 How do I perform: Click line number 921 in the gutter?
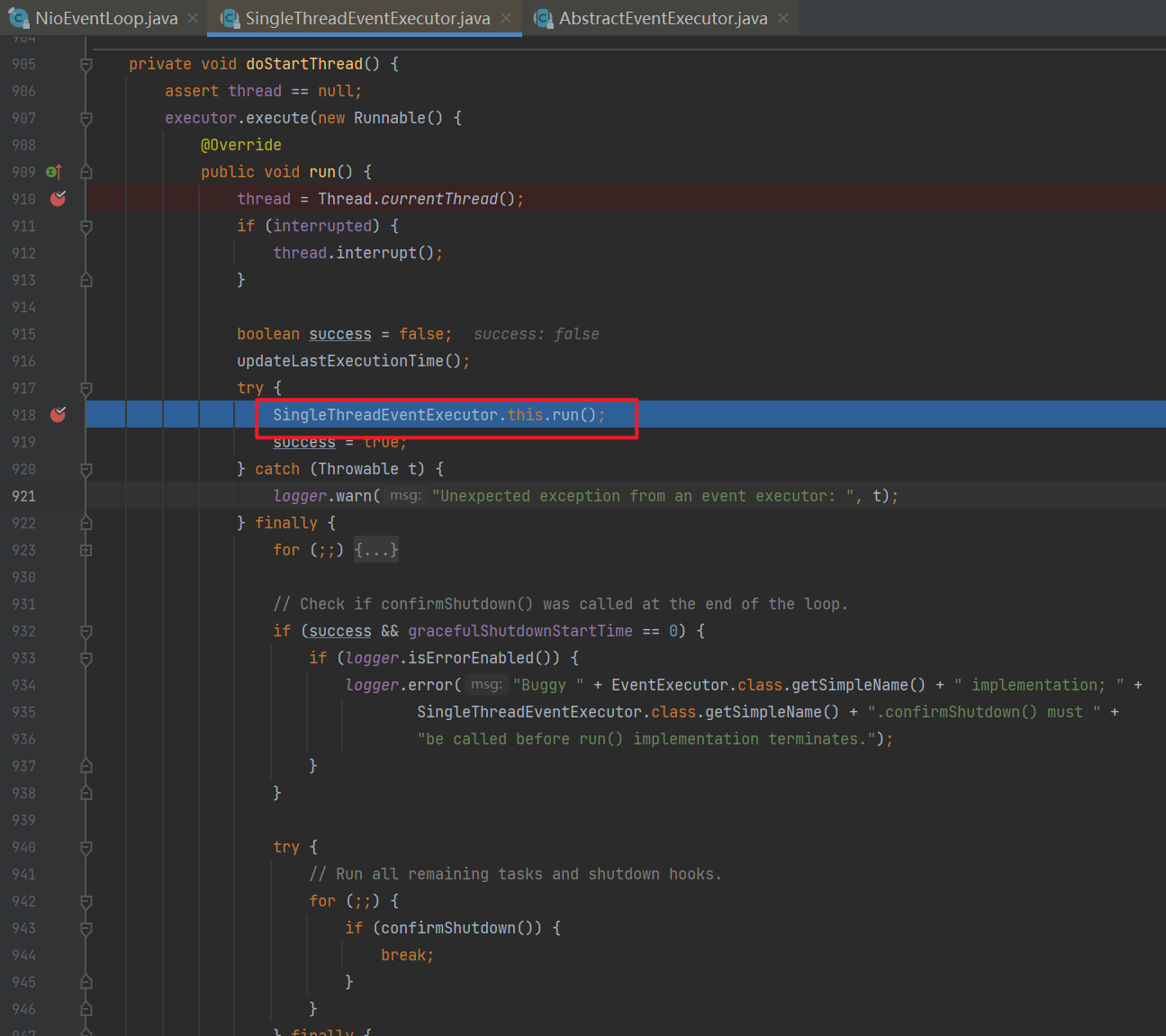click(x=24, y=496)
